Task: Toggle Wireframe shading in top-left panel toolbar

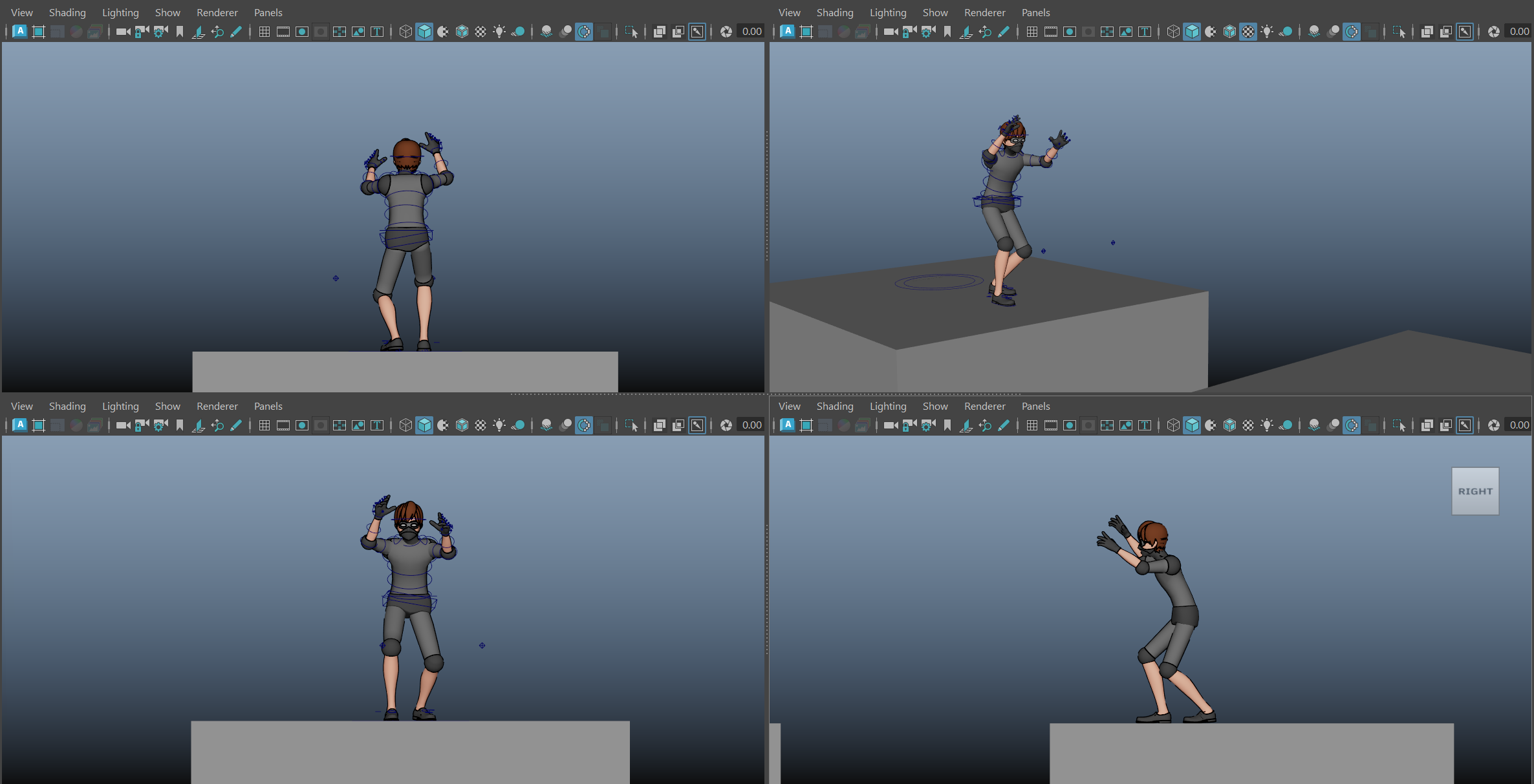Action: pos(405,32)
